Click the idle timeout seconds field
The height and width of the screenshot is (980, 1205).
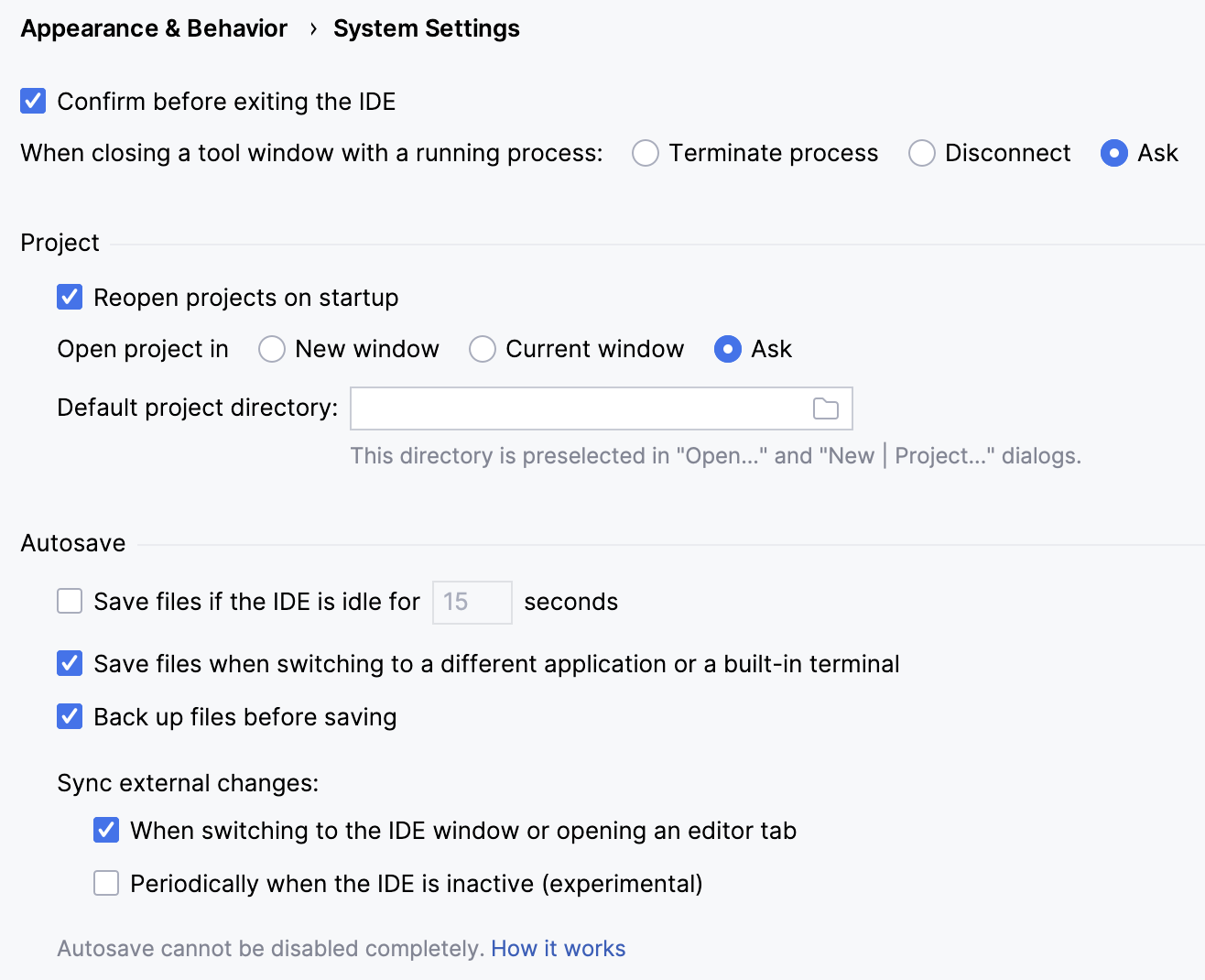[472, 602]
